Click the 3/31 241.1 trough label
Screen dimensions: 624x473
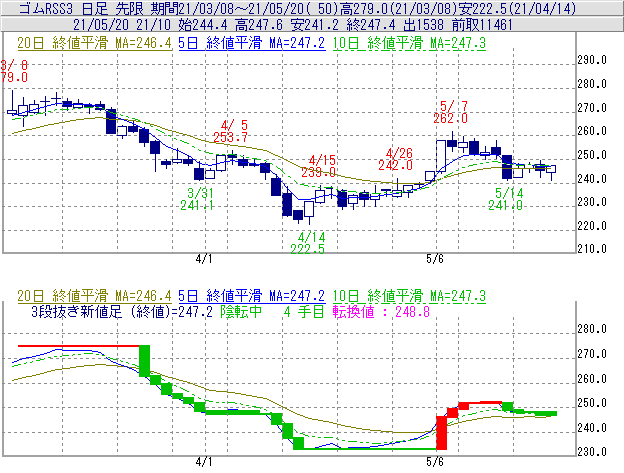197,199
